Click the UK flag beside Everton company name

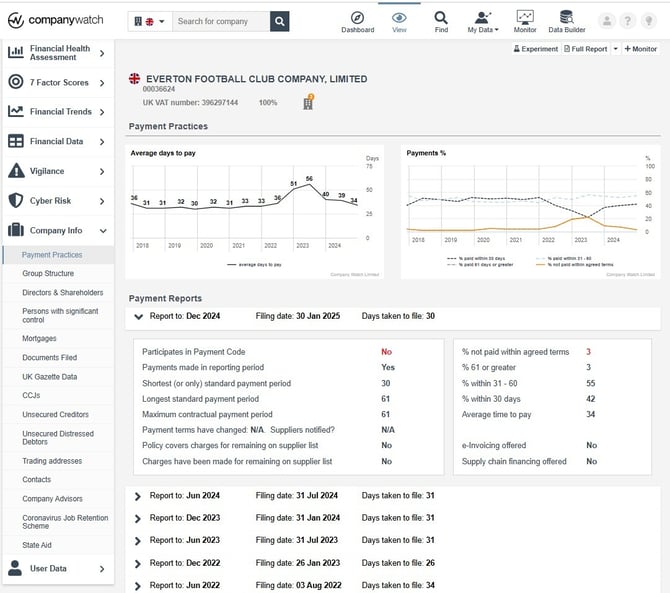click(135, 79)
